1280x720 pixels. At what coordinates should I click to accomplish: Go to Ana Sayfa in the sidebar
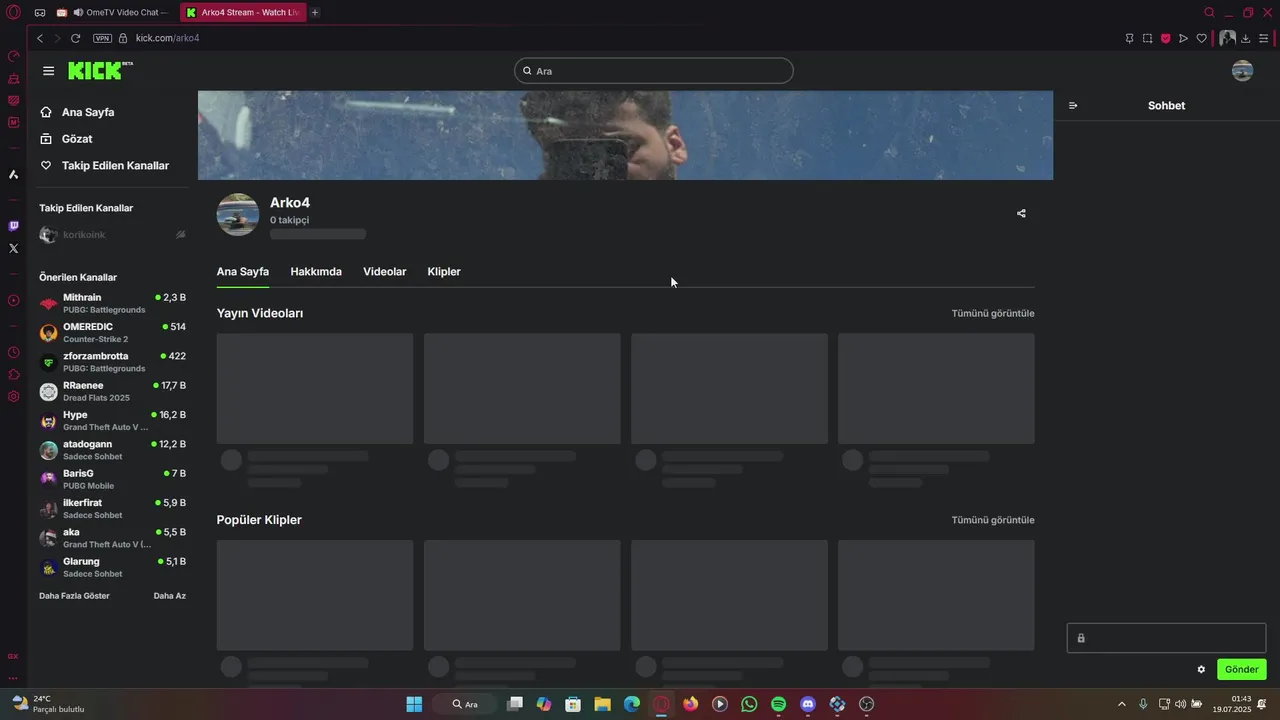88,112
